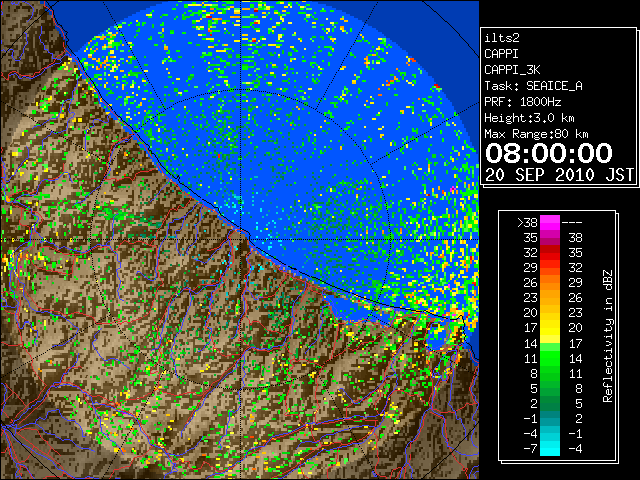This screenshot has width=640, height=480.
Task: Click the 'Height:3.0 km' line
Action: (529, 118)
